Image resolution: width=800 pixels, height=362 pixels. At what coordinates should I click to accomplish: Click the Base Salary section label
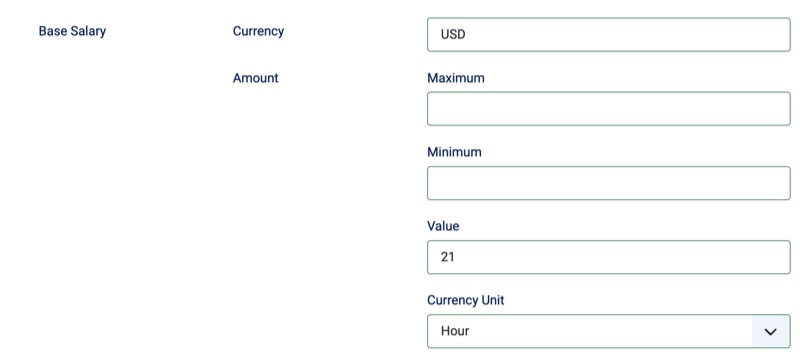(72, 31)
